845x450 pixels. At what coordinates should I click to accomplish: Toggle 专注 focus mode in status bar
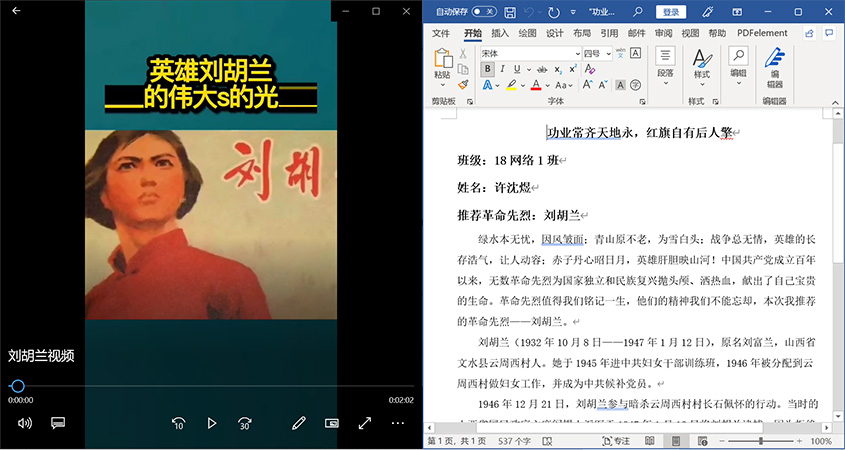[x=616, y=441]
